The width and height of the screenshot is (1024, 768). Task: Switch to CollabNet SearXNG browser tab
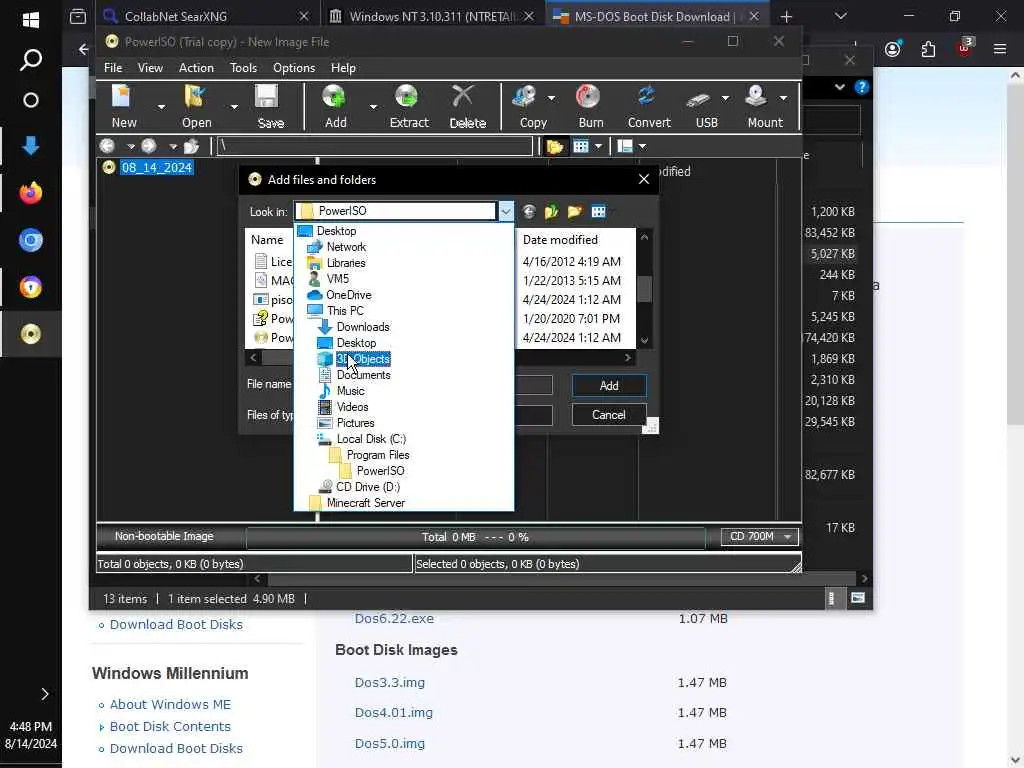[208, 16]
